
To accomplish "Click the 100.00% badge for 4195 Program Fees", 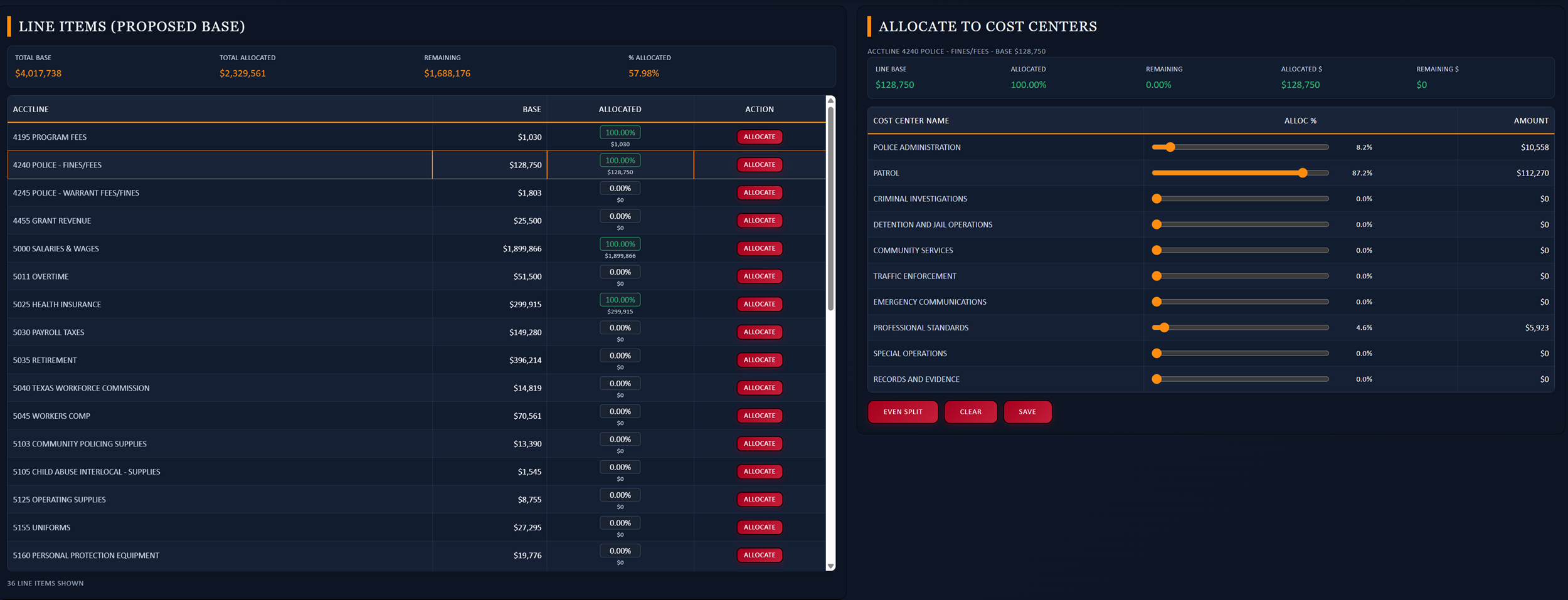I will click(x=620, y=132).
